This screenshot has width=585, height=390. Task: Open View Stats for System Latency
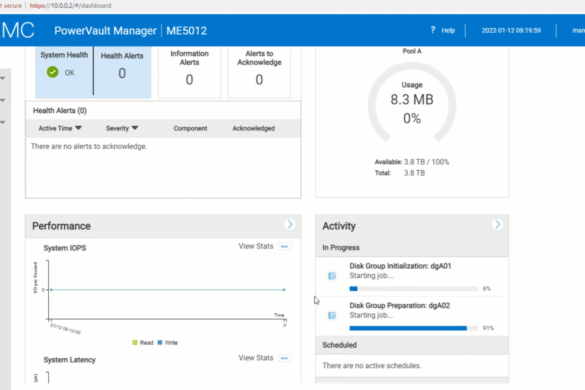coord(256,358)
